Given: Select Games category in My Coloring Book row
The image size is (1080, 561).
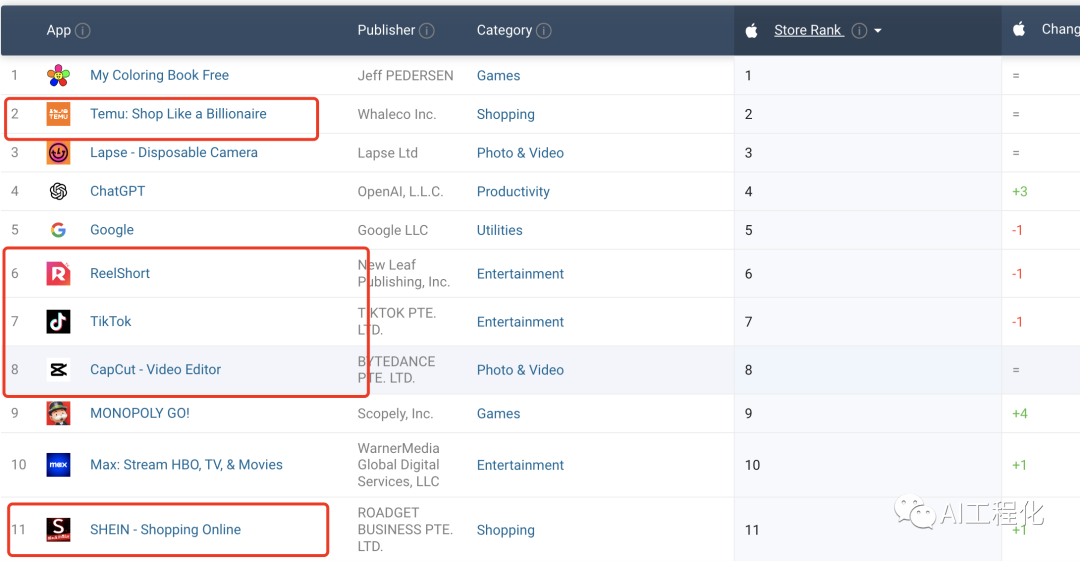Looking at the screenshot, I should (x=499, y=76).
